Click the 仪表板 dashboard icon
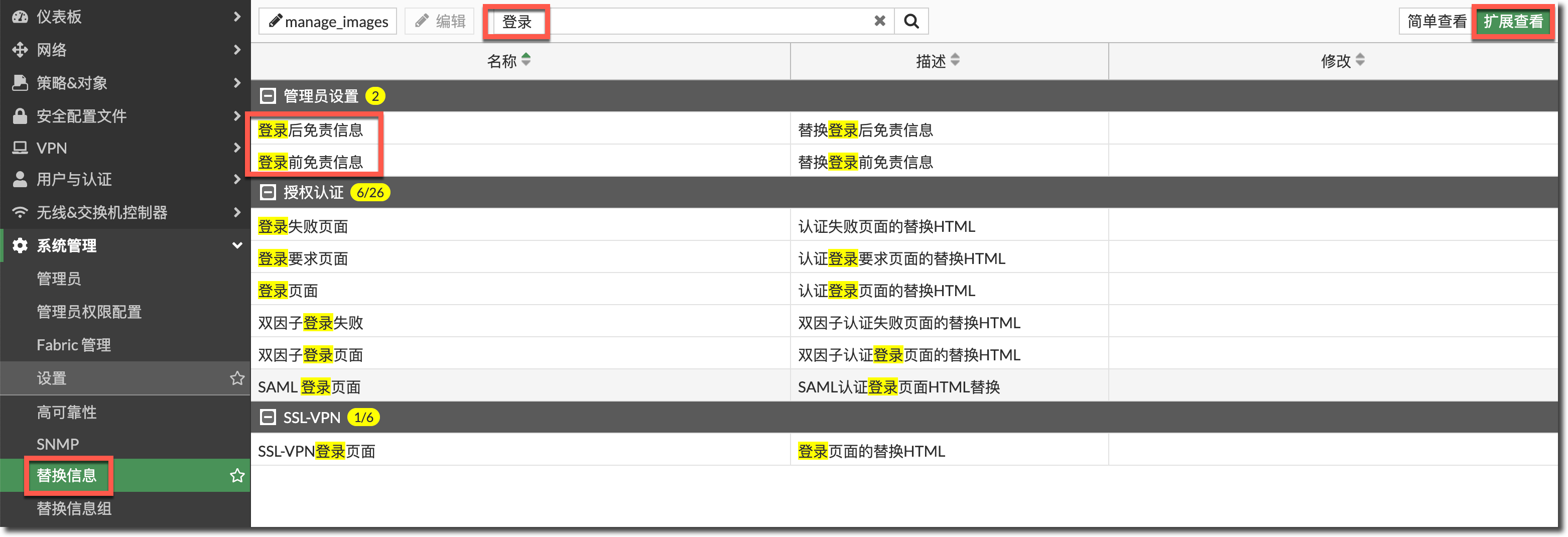The height and width of the screenshot is (537, 1568). click(20, 17)
